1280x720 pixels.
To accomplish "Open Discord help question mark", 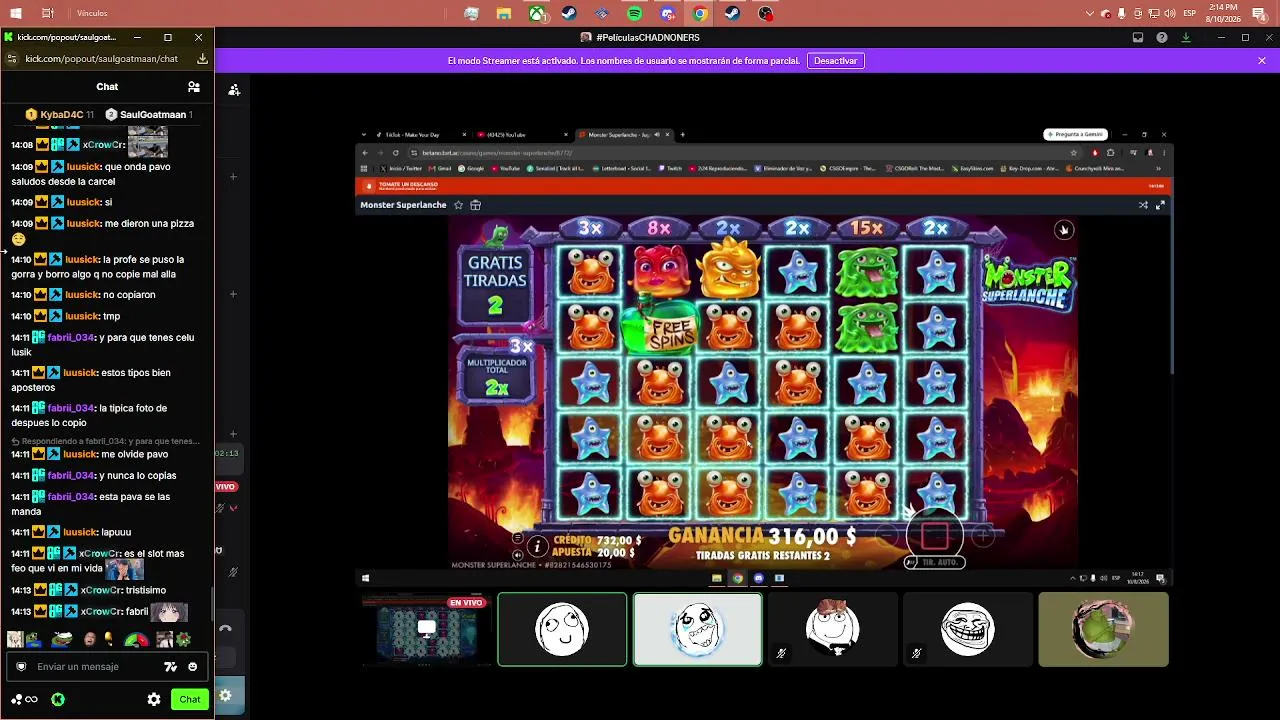I will point(1162,38).
